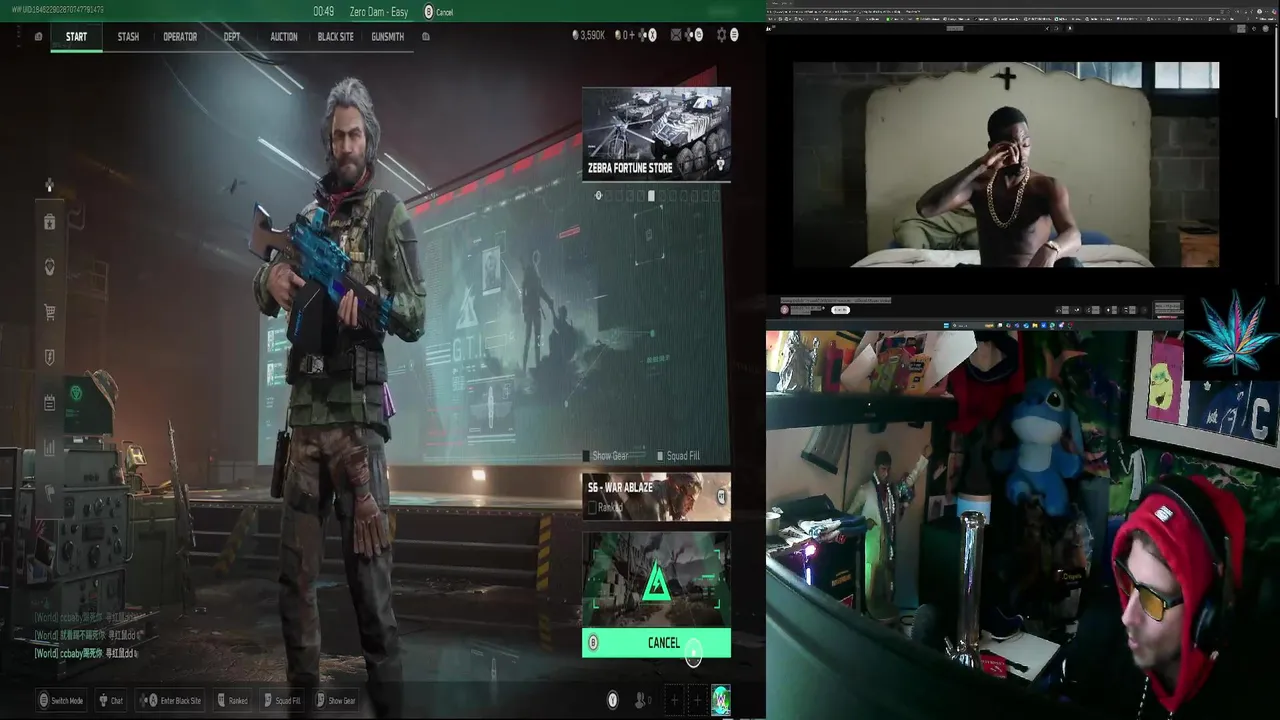
Task: Click the Switch Mode button
Action: pos(61,701)
